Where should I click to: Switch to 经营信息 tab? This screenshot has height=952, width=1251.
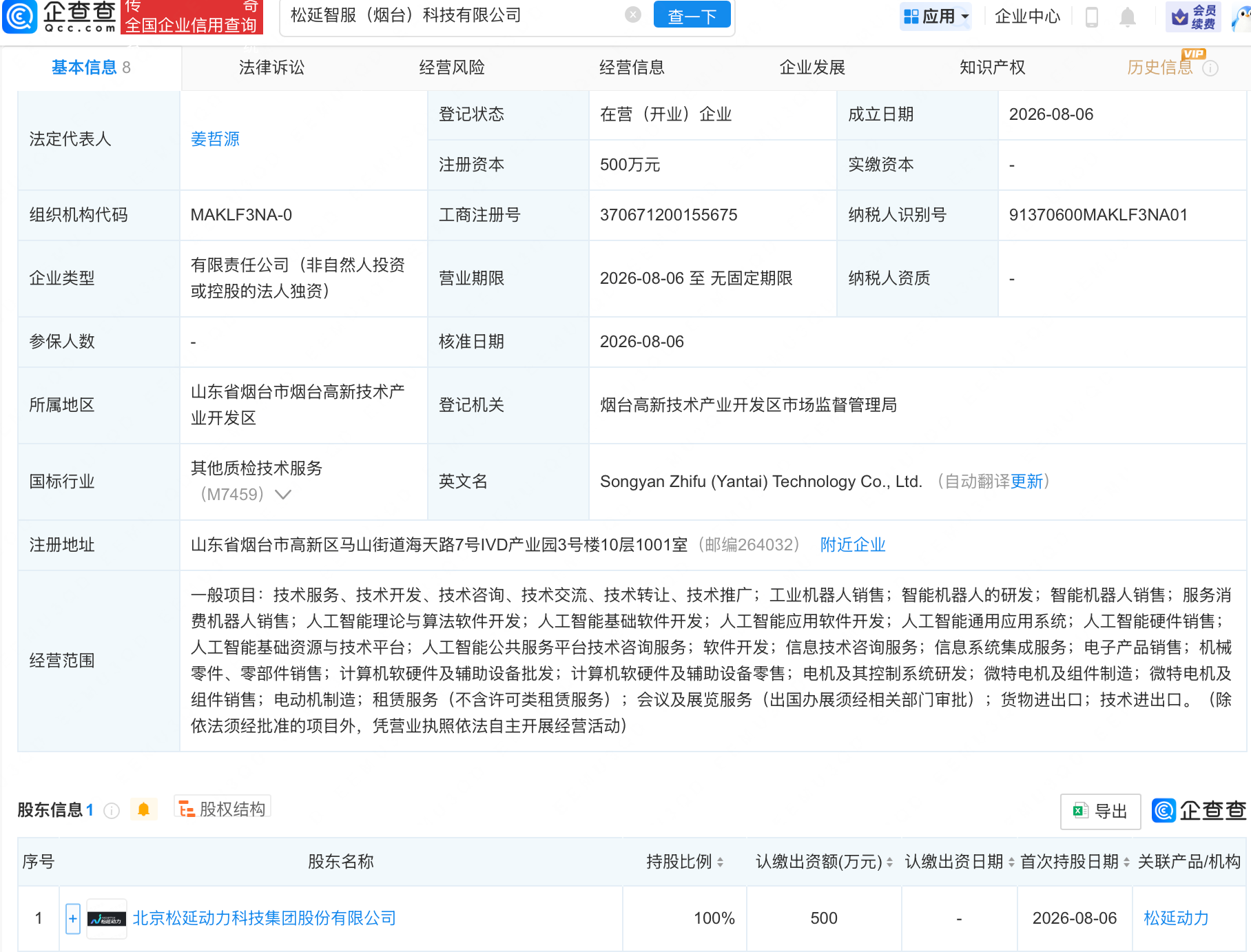pyautogui.click(x=632, y=68)
